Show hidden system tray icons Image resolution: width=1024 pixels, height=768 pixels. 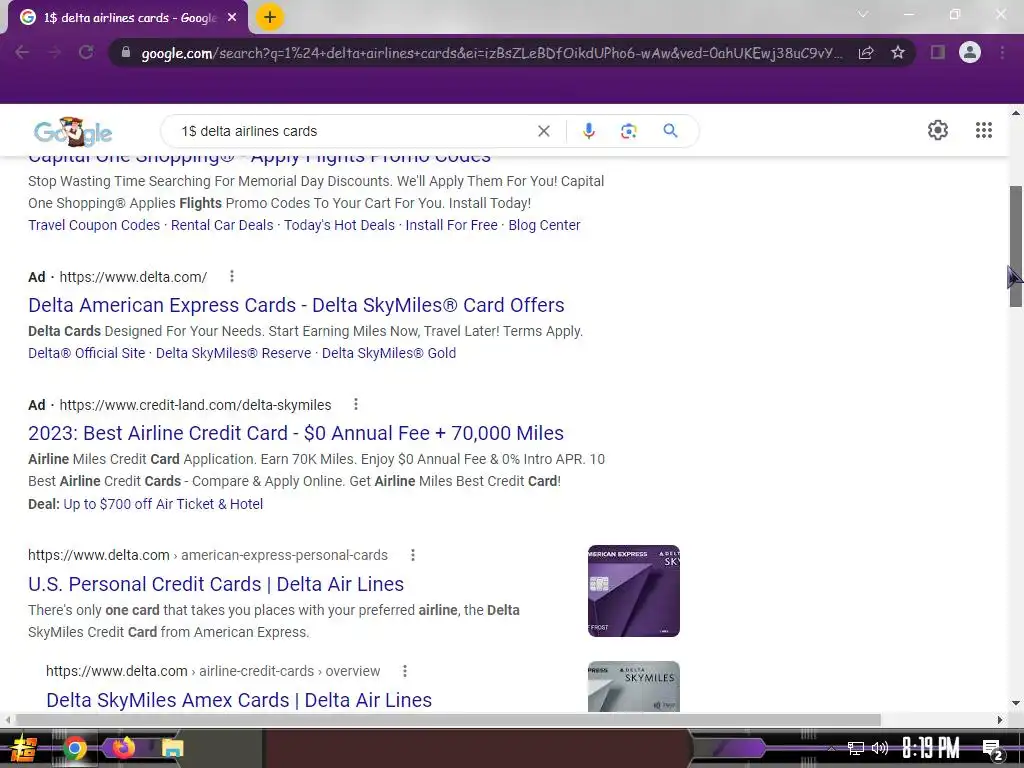831,748
